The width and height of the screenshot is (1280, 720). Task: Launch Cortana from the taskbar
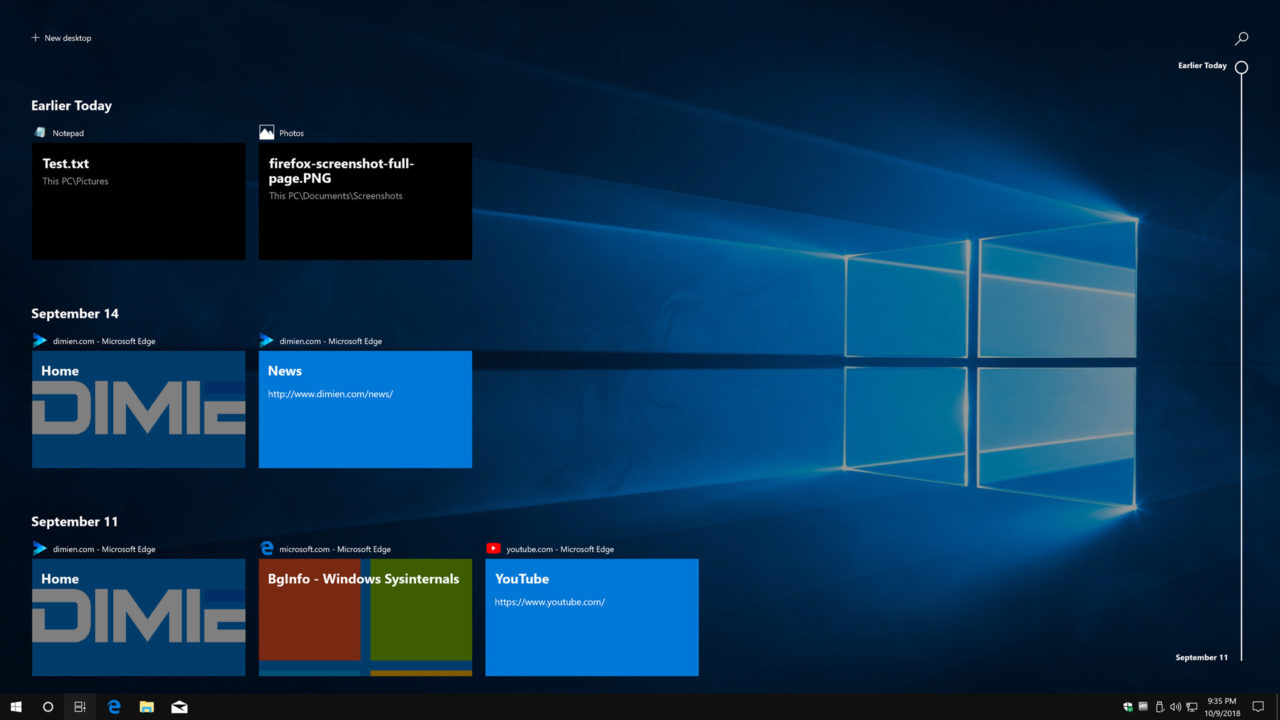coord(47,707)
